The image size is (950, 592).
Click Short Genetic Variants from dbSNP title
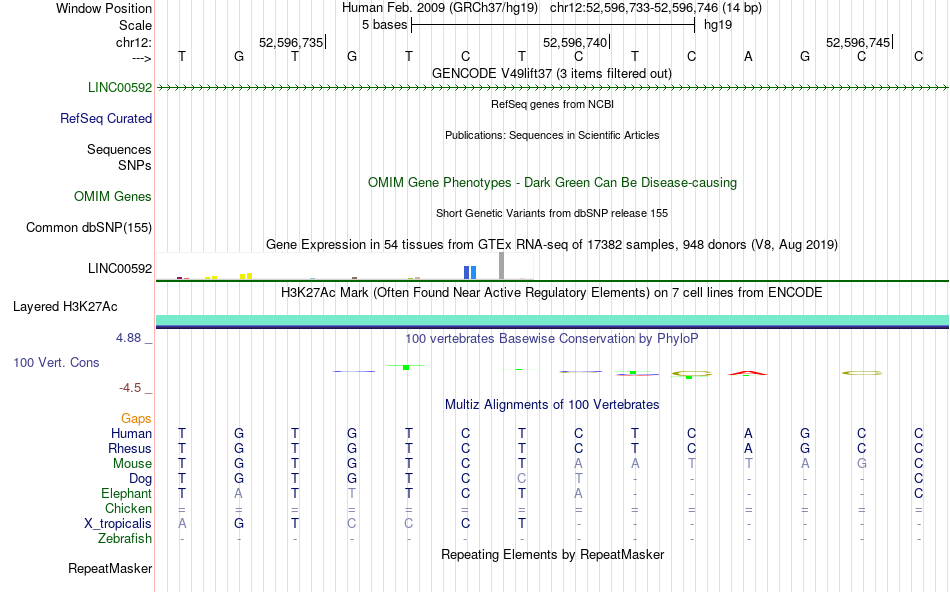click(x=552, y=213)
